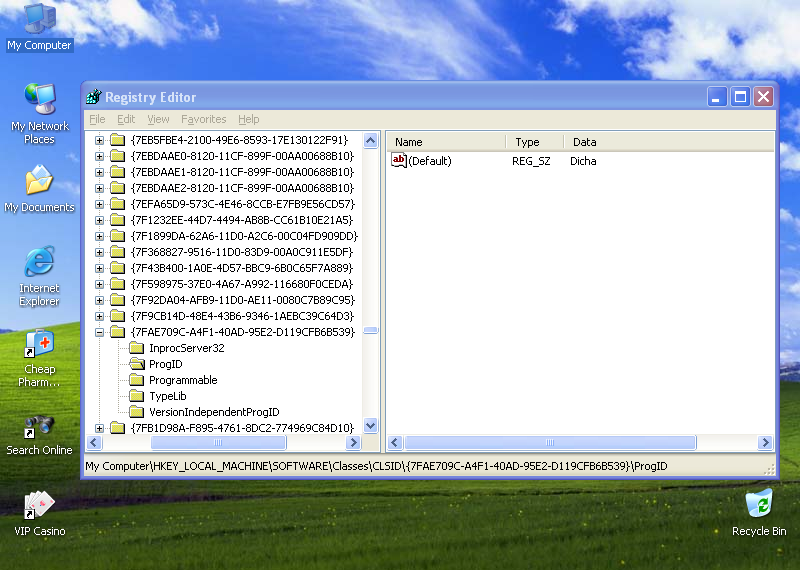Click the tree pane scroll down arrow
Image resolution: width=800 pixels, height=570 pixels.
[371, 425]
